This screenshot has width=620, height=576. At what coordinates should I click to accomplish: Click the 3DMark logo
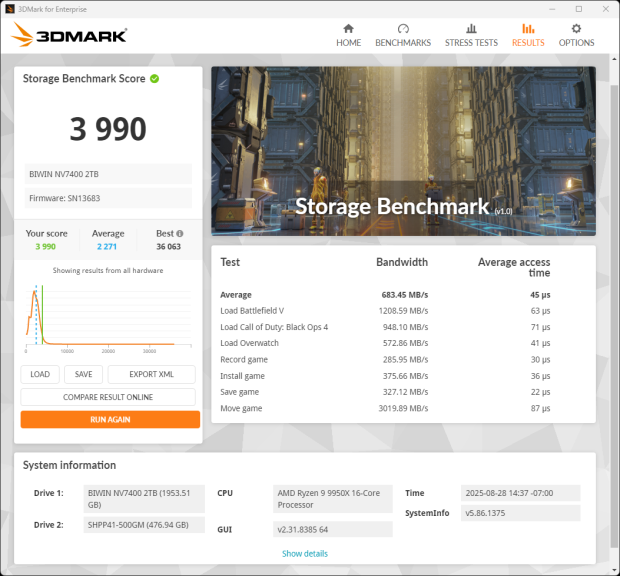point(69,36)
